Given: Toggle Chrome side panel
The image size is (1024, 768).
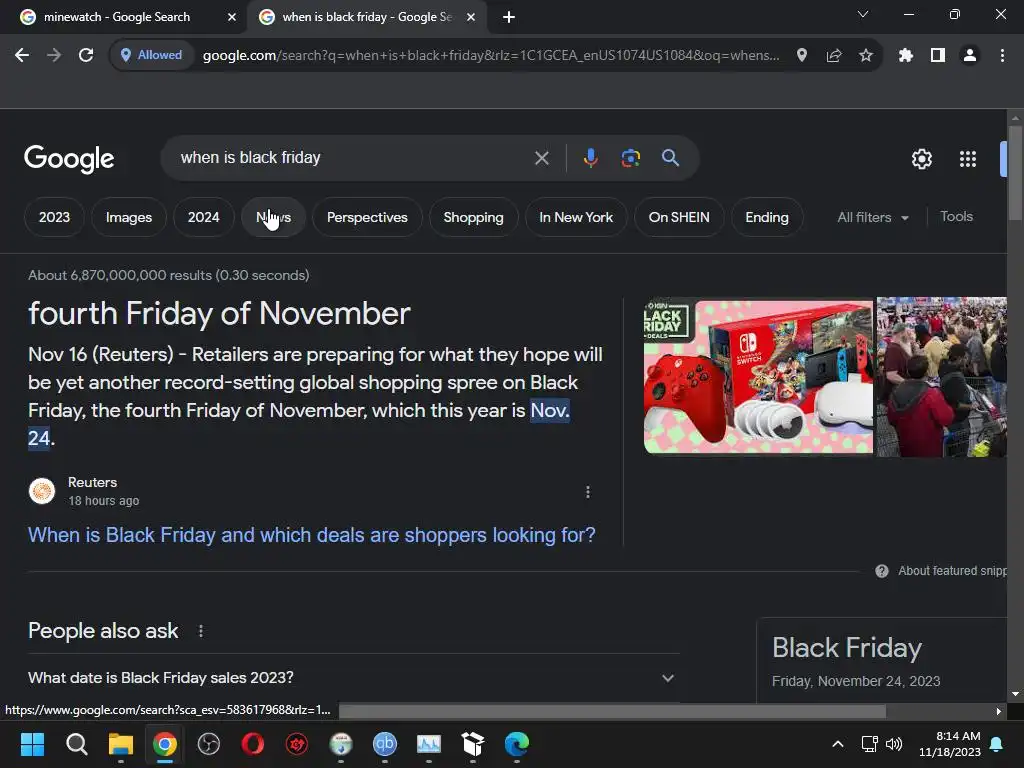Looking at the screenshot, I should (x=938, y=56).
